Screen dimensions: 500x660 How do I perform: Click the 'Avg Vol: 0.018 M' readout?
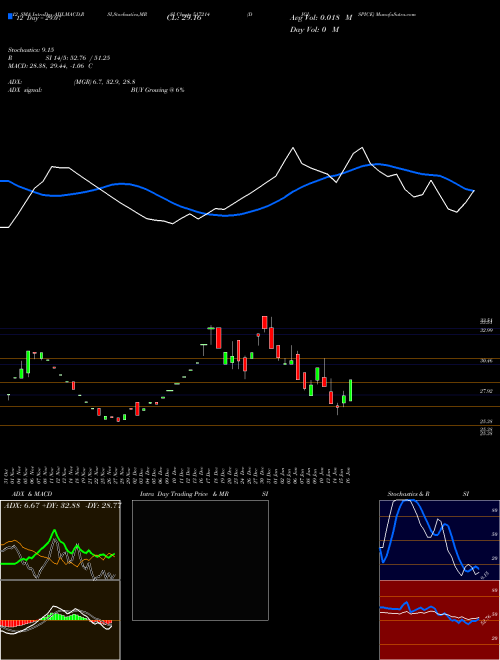(321, 18)
